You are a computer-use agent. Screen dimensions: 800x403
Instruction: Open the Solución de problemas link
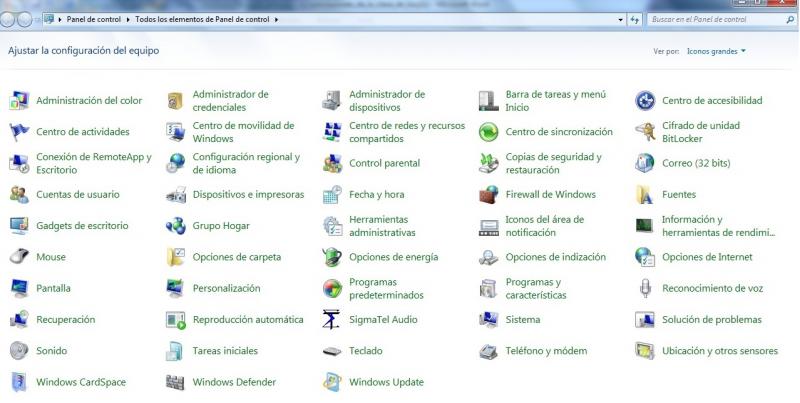(712, 320)
